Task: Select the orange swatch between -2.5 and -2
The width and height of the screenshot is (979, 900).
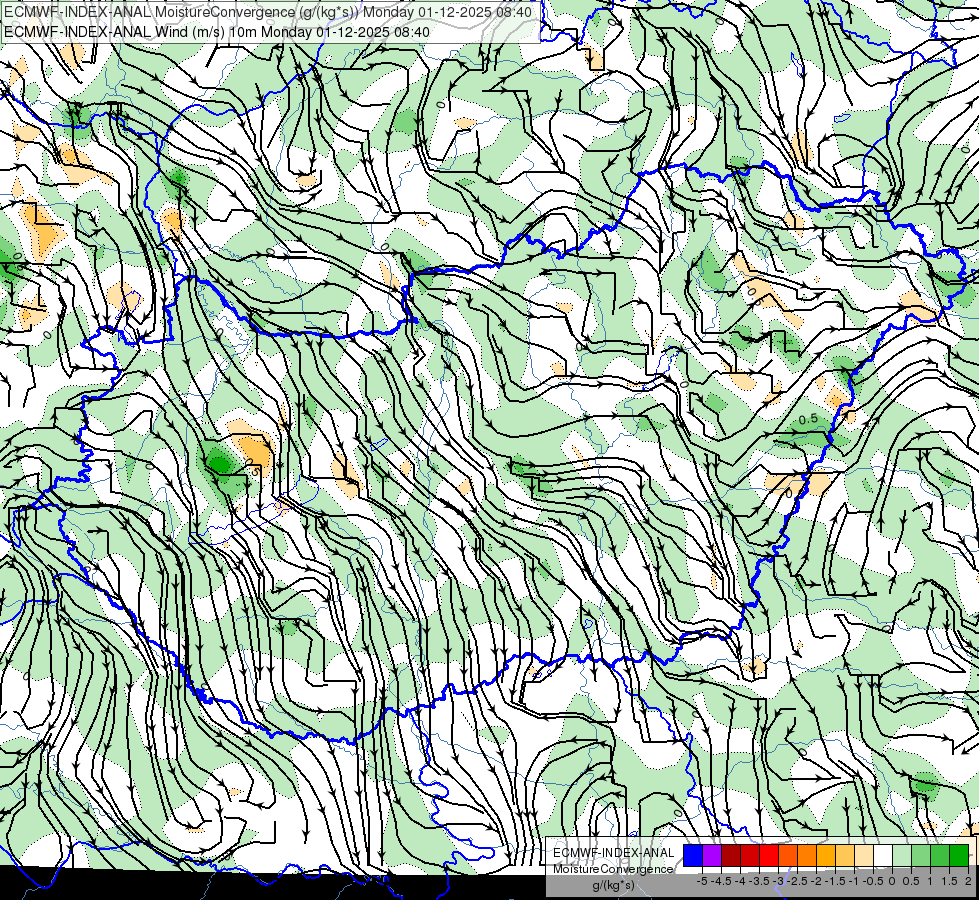Action: click(x=807, y=855)
